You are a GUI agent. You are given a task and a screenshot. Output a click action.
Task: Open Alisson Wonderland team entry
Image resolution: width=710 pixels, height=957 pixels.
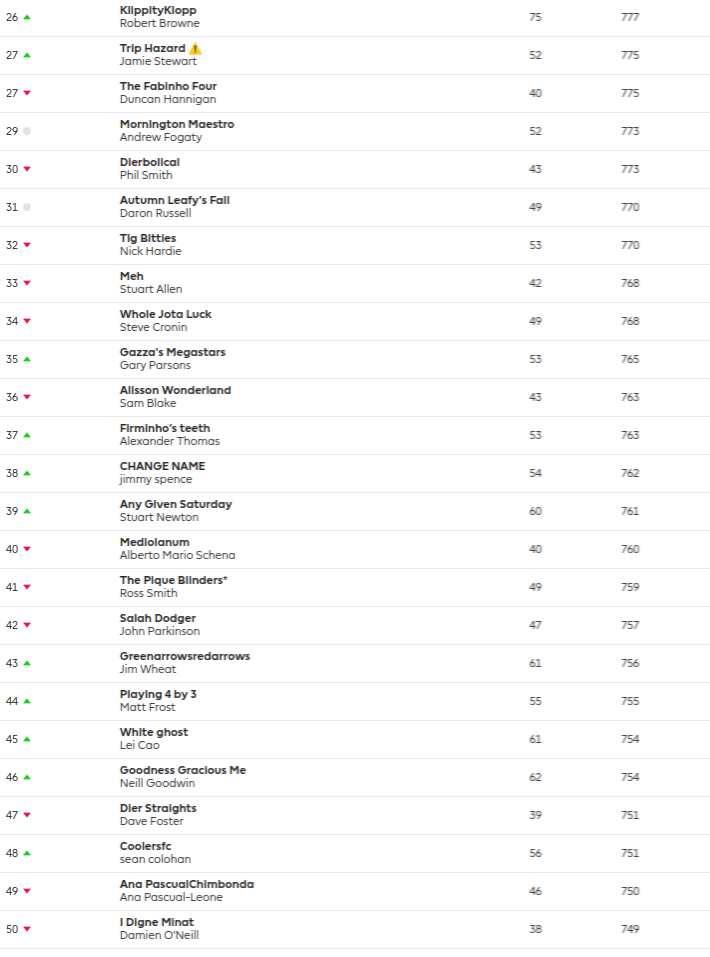click(175, 390)
